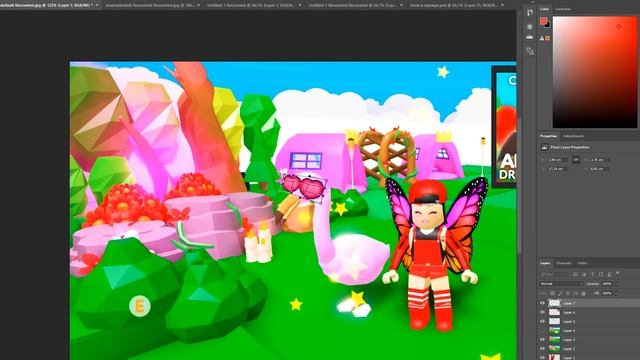Open Fill slider dropdown arrow

click(x=616, y=293)
